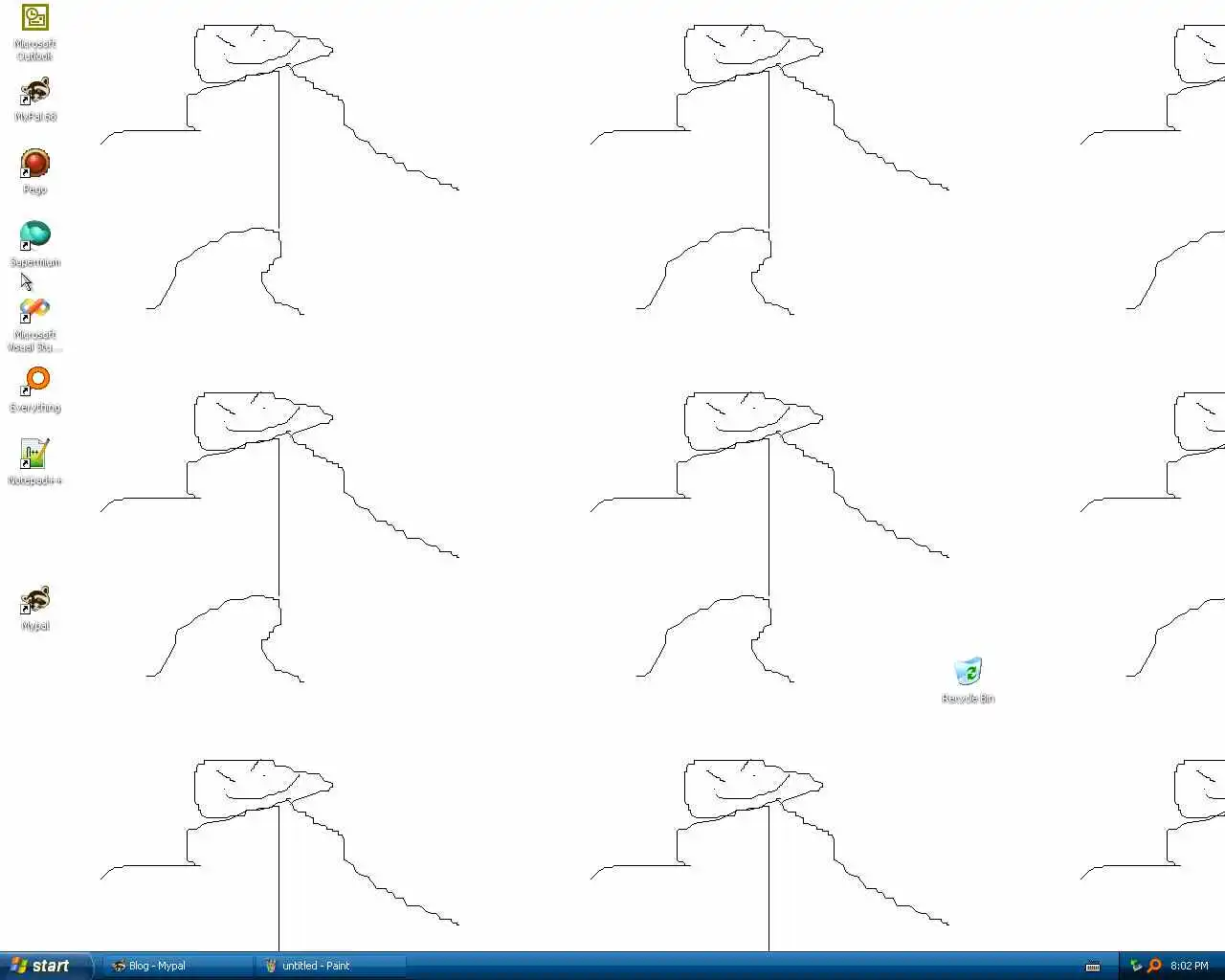Open the Start menu

pos(46,966)
